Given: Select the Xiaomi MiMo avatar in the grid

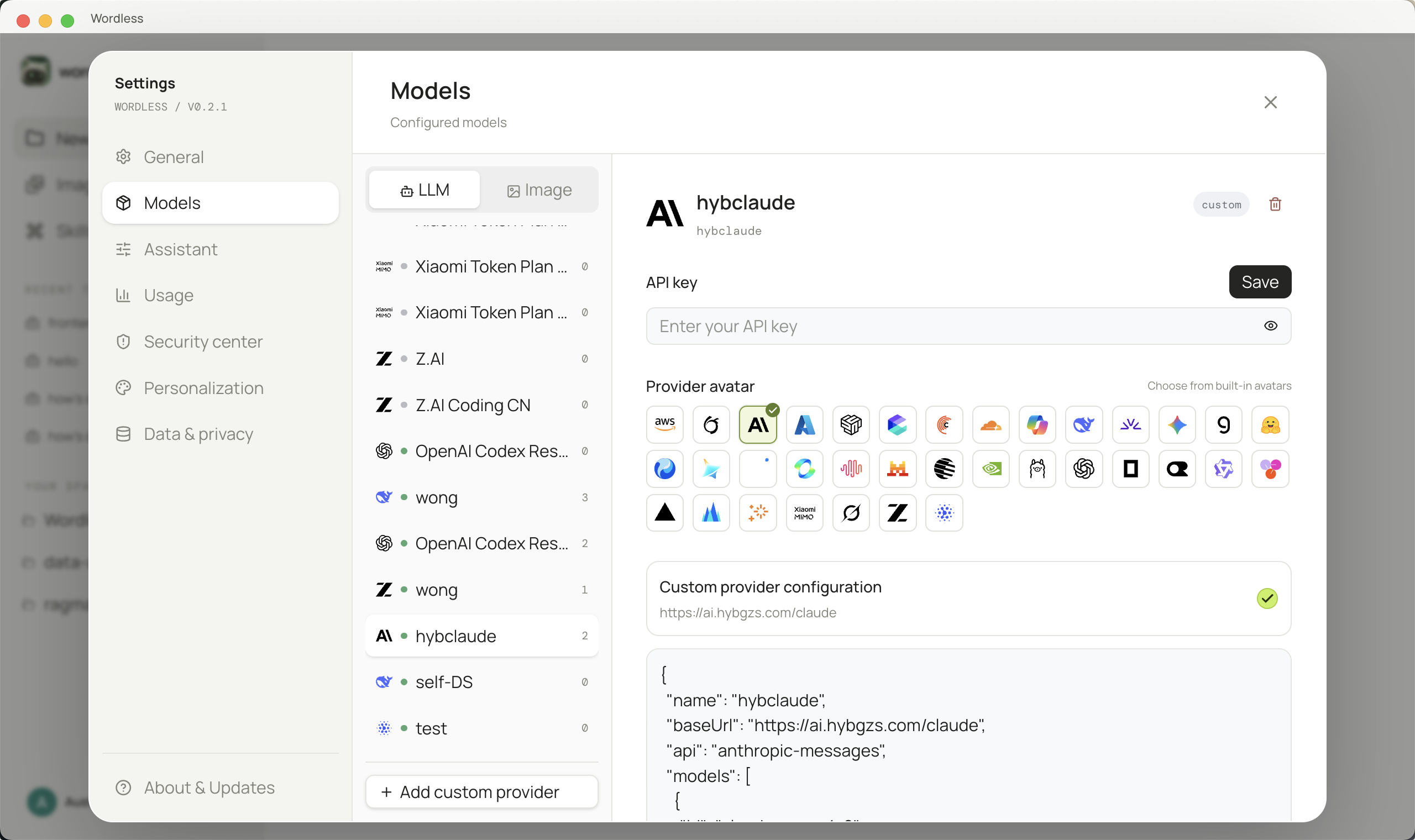Looking at the screenshot, I should 804,513.
